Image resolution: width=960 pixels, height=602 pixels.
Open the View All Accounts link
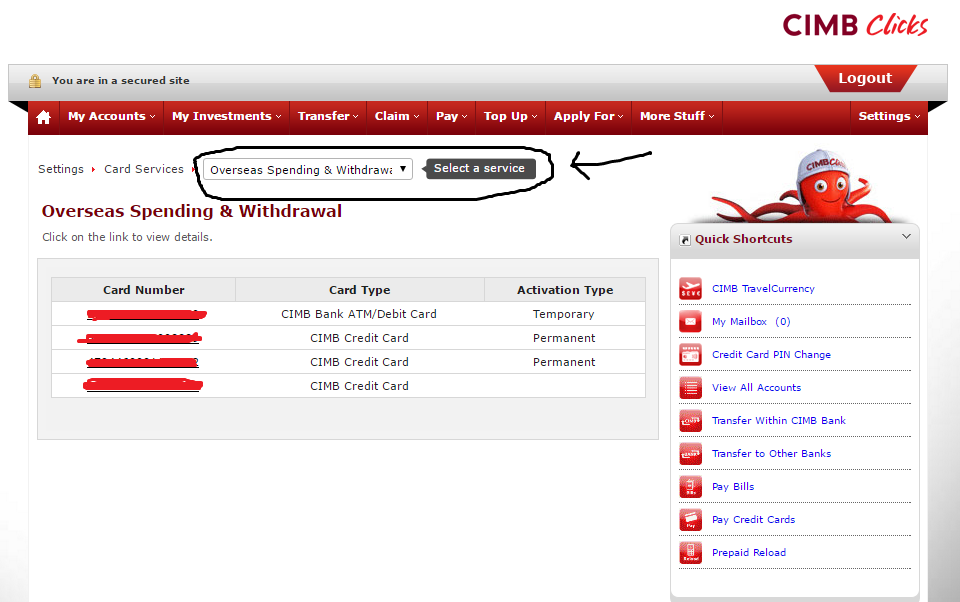click(756, 388)
